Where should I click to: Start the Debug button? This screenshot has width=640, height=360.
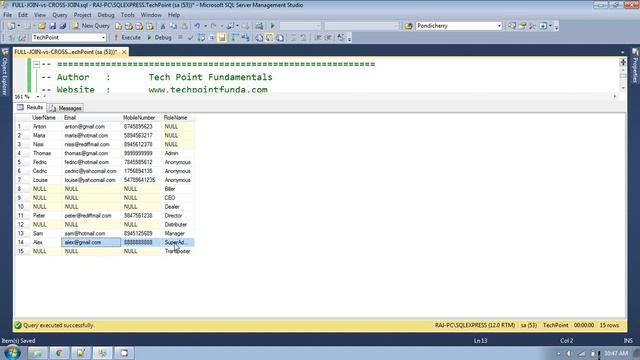(x=159, y=38)
